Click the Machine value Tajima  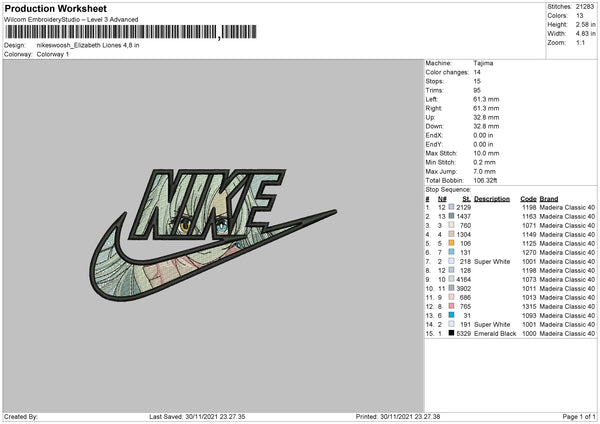pyautogui.click(x=483, y=63)
